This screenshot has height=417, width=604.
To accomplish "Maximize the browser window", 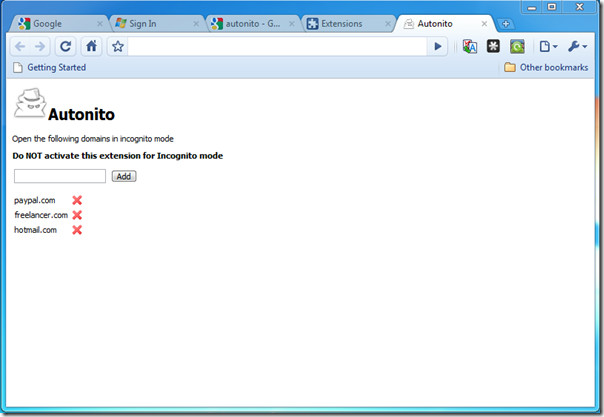I will [x=552, y=7].
